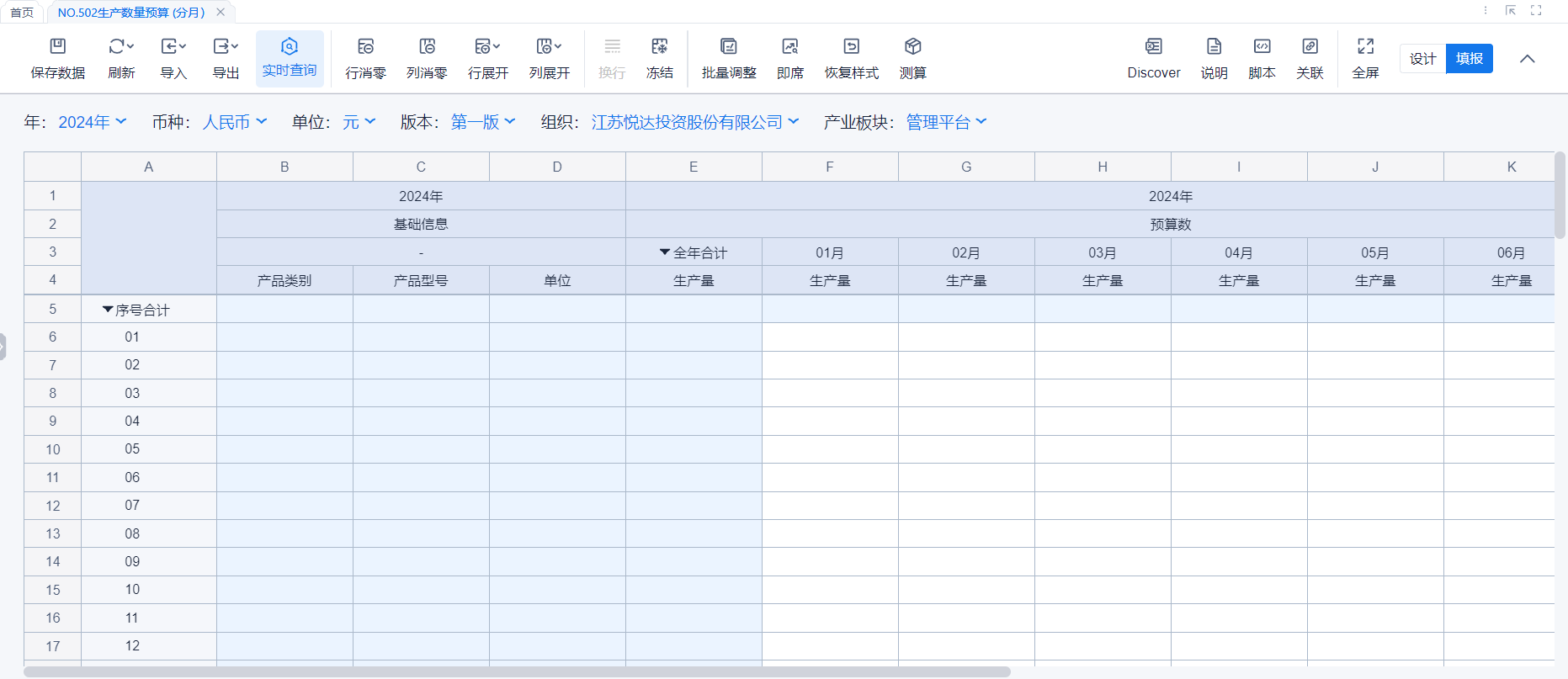
Task: Open Batch Adjust (批量调整) tool
Action: pyautogui.click(x=729, y=47)
